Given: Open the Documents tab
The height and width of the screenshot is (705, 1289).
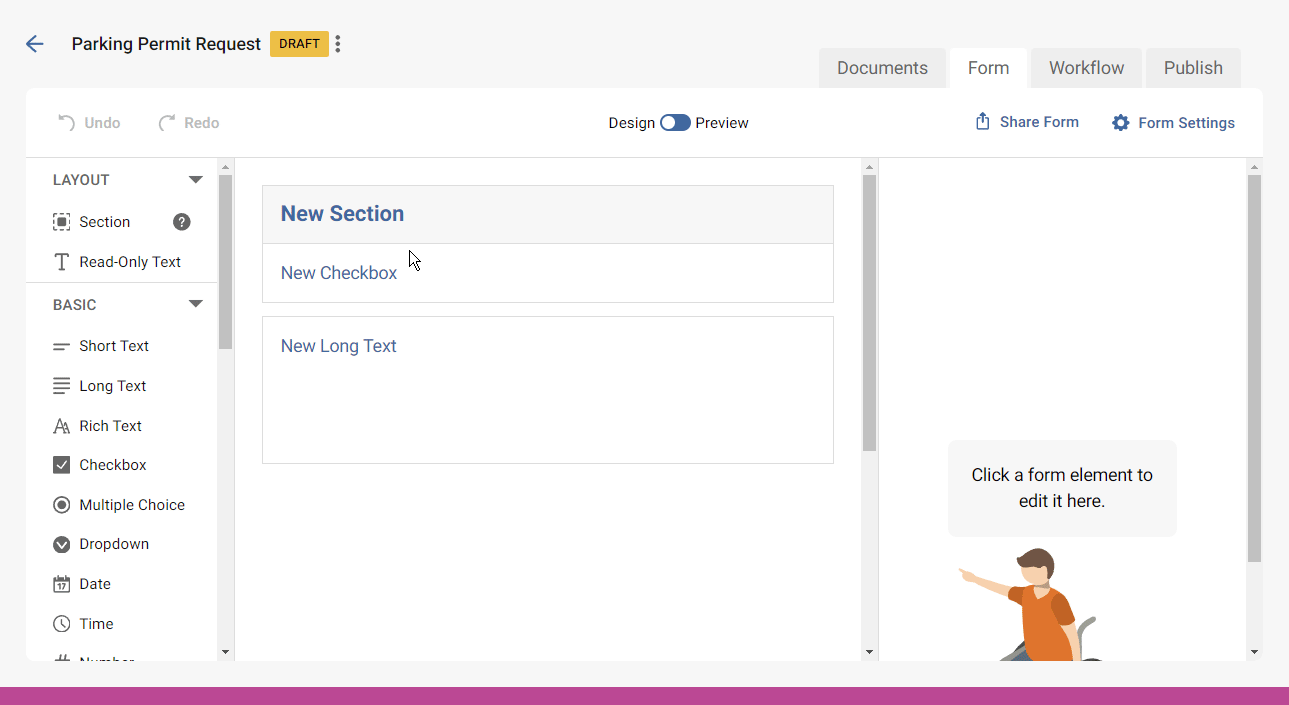Looking at the screenshot, I should (x=882, y=68).
